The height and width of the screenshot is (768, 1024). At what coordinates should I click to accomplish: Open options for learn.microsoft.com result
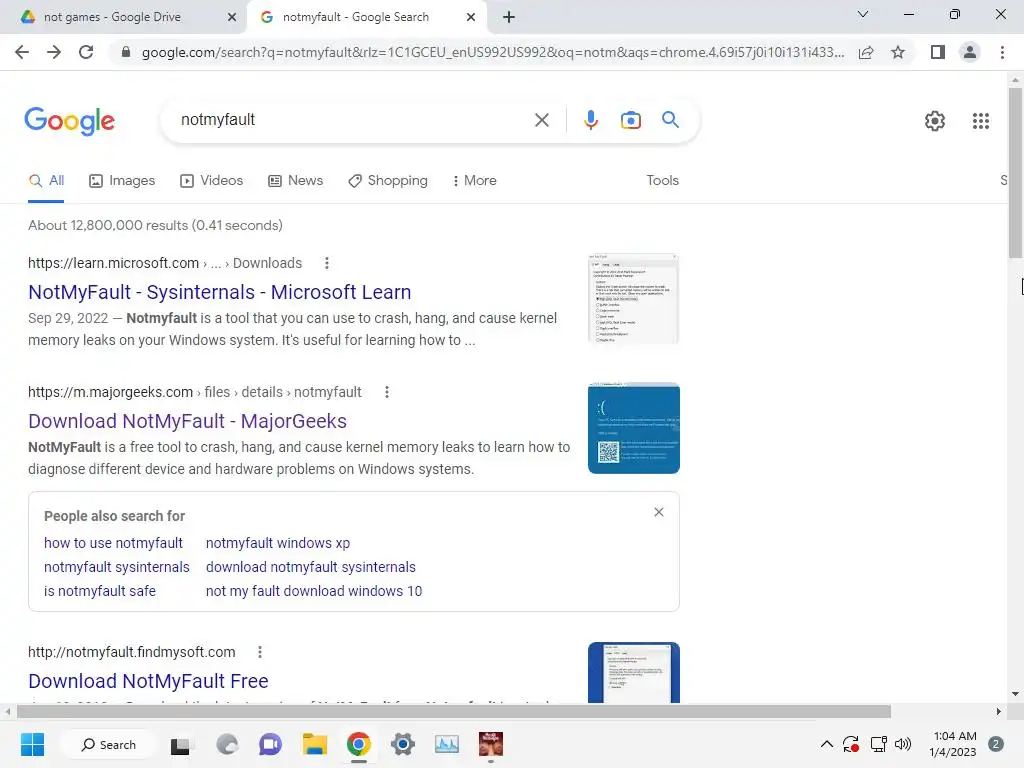[x=327, y=263]
